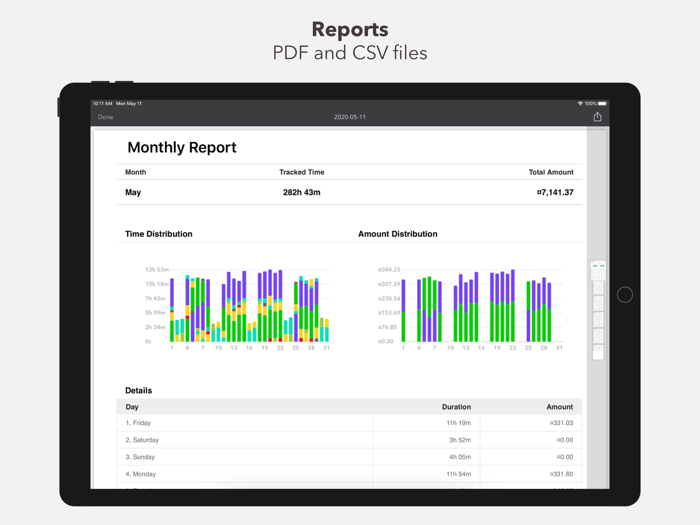Image resolution: width=700 pixels, height=525 pixels.
Task: Select the 4, Monday details row
Action: click(x=349, y=474)
